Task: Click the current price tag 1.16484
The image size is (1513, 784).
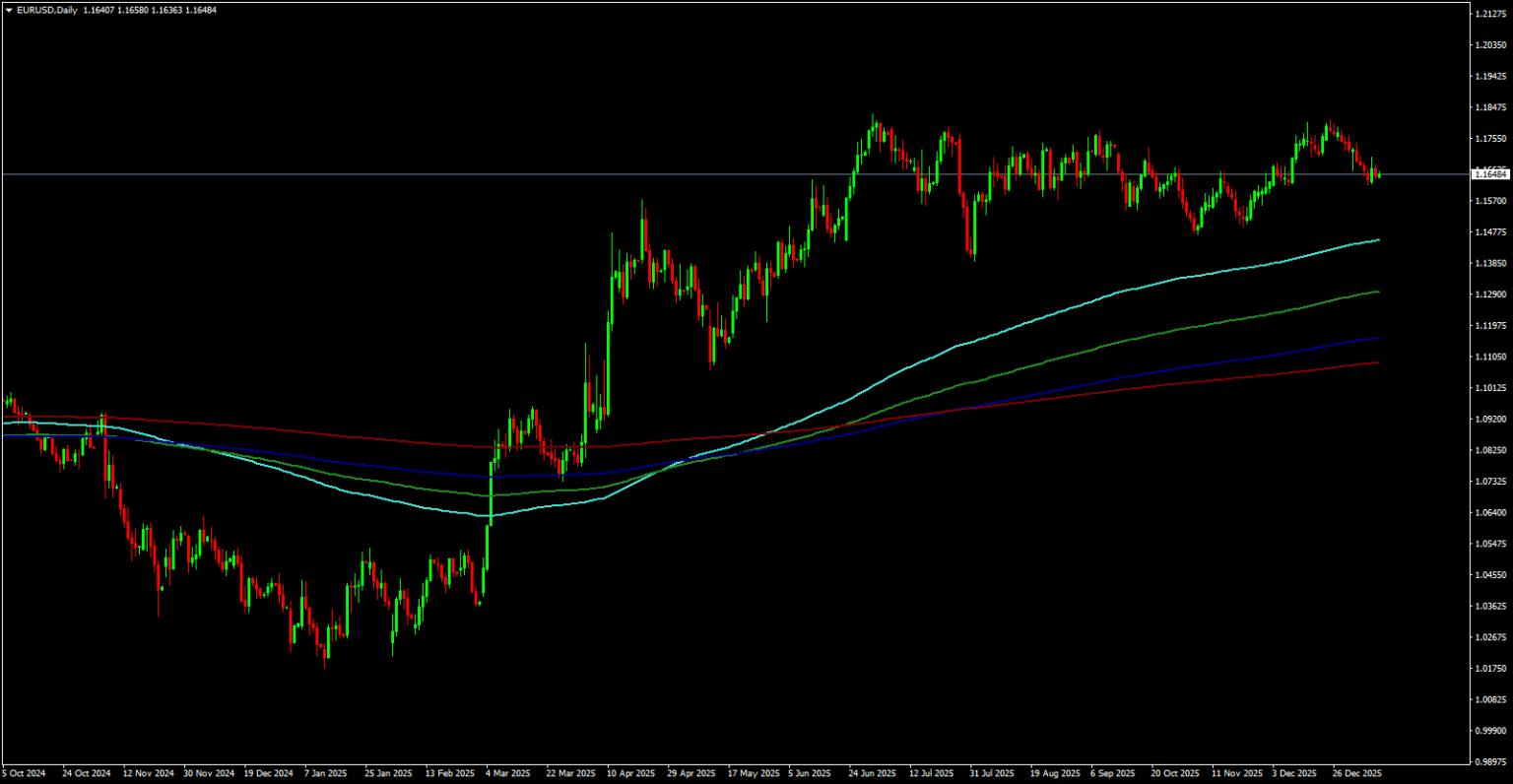Action: 1489,172
